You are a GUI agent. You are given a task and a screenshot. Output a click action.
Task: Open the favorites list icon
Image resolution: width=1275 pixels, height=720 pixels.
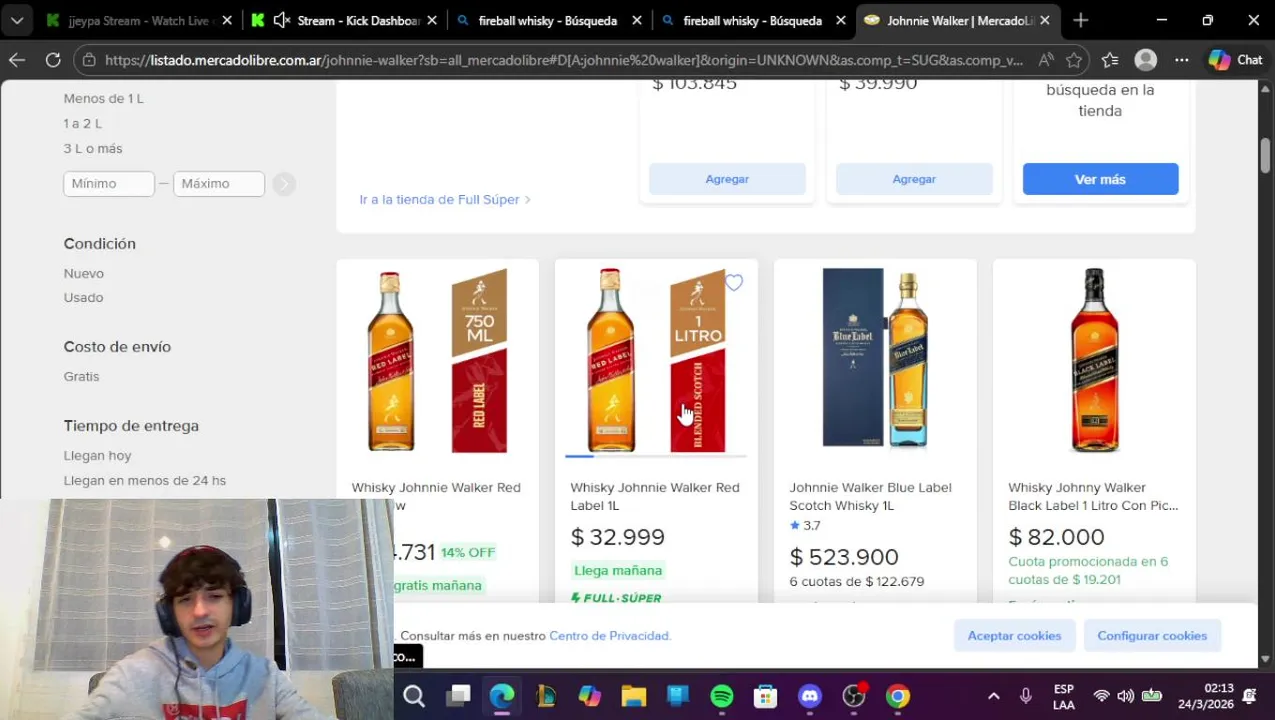[1110, 60]
